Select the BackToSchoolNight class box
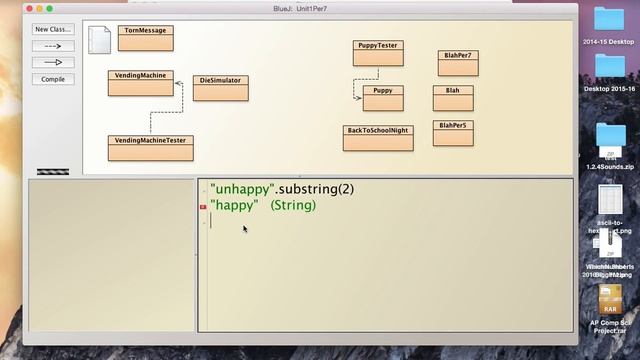Viewport: 640px width, 360px height. pos(378,138)
